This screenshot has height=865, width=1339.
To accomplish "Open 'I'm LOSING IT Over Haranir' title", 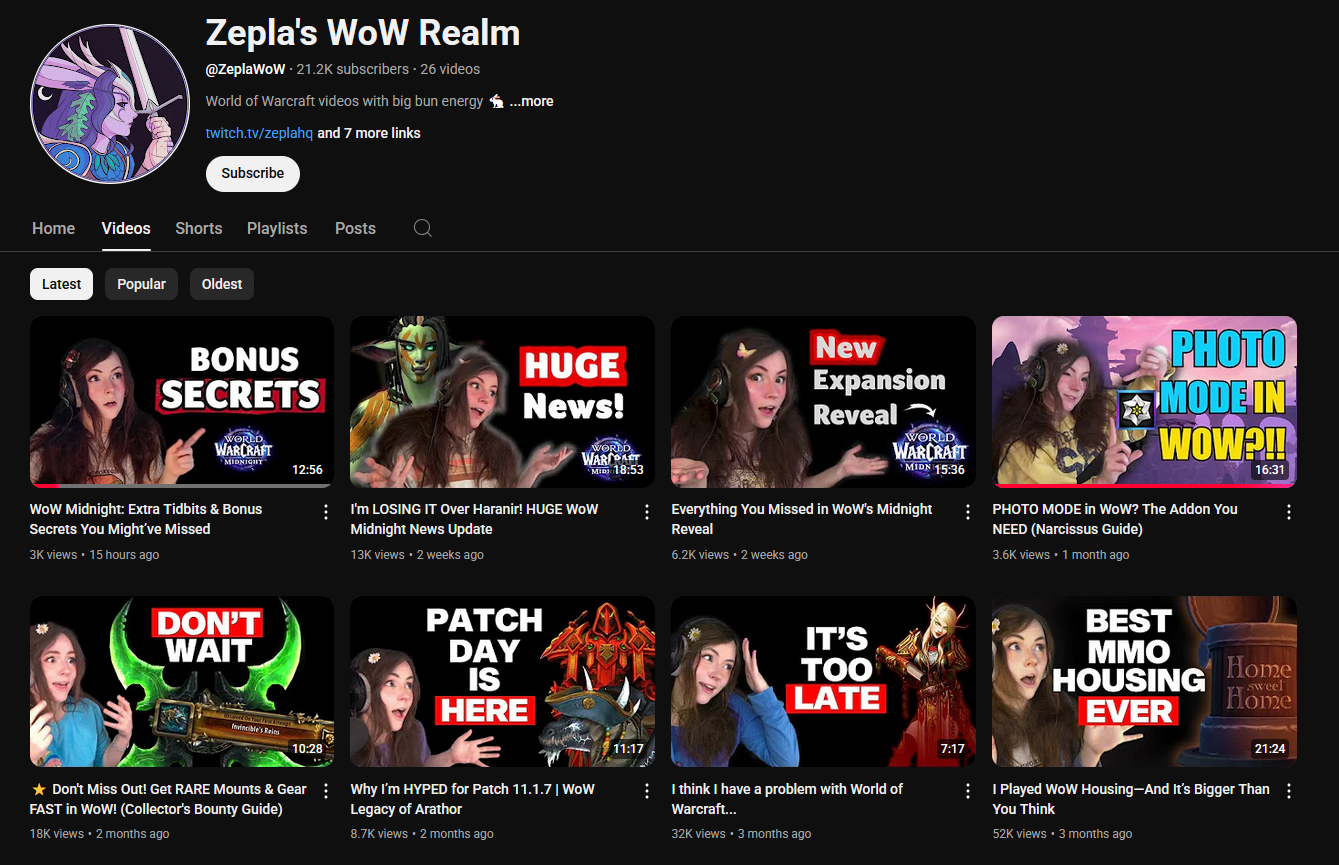I will point(475,519).
